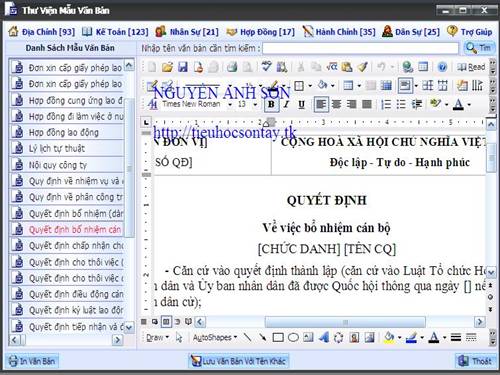The width and height of the screenshot is (500, 375).
Task: Open a file with the folder icon
Action: [x=167, y=67]
